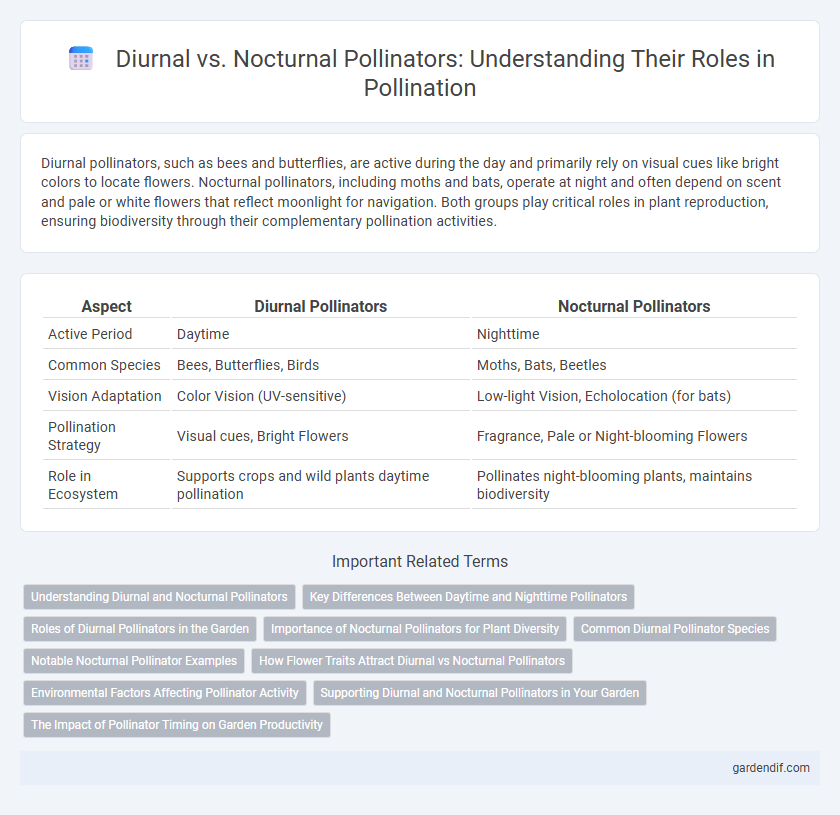Click the 'Nighttime' table cell
Screen dimensions: 840x815
point(634,334)
